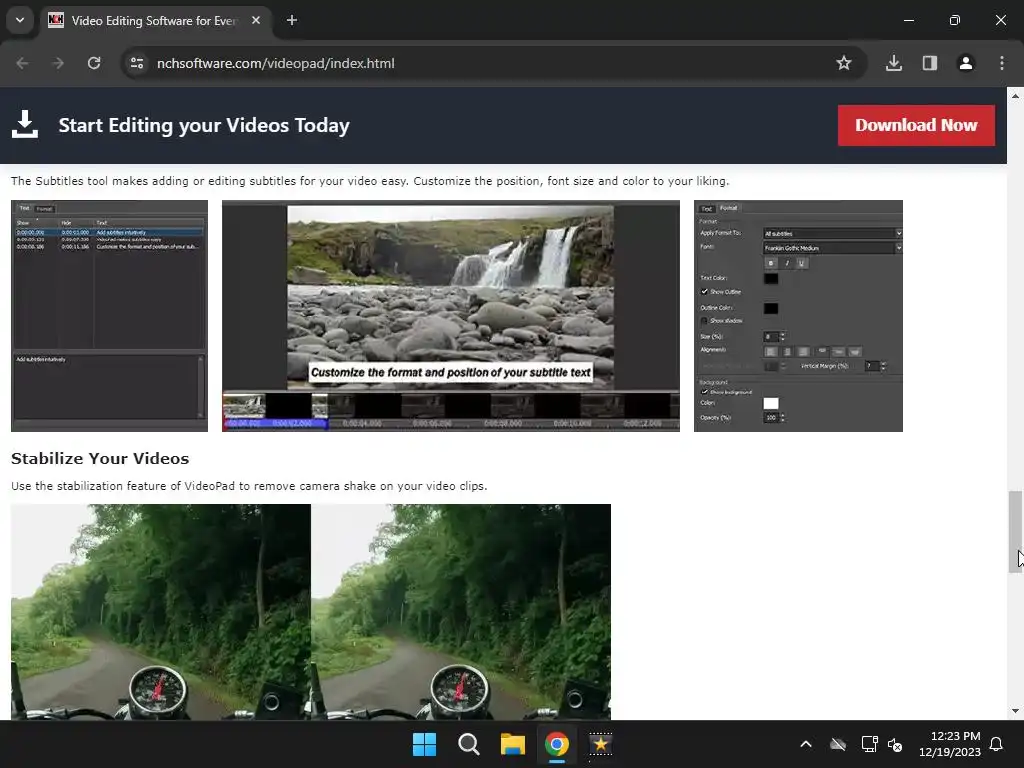Image resolution: width=1024 pixels, height=768 pixels.
Task: Open Apply Format To 'All subtitles' dropdown
Action: [x=833, y=233]
